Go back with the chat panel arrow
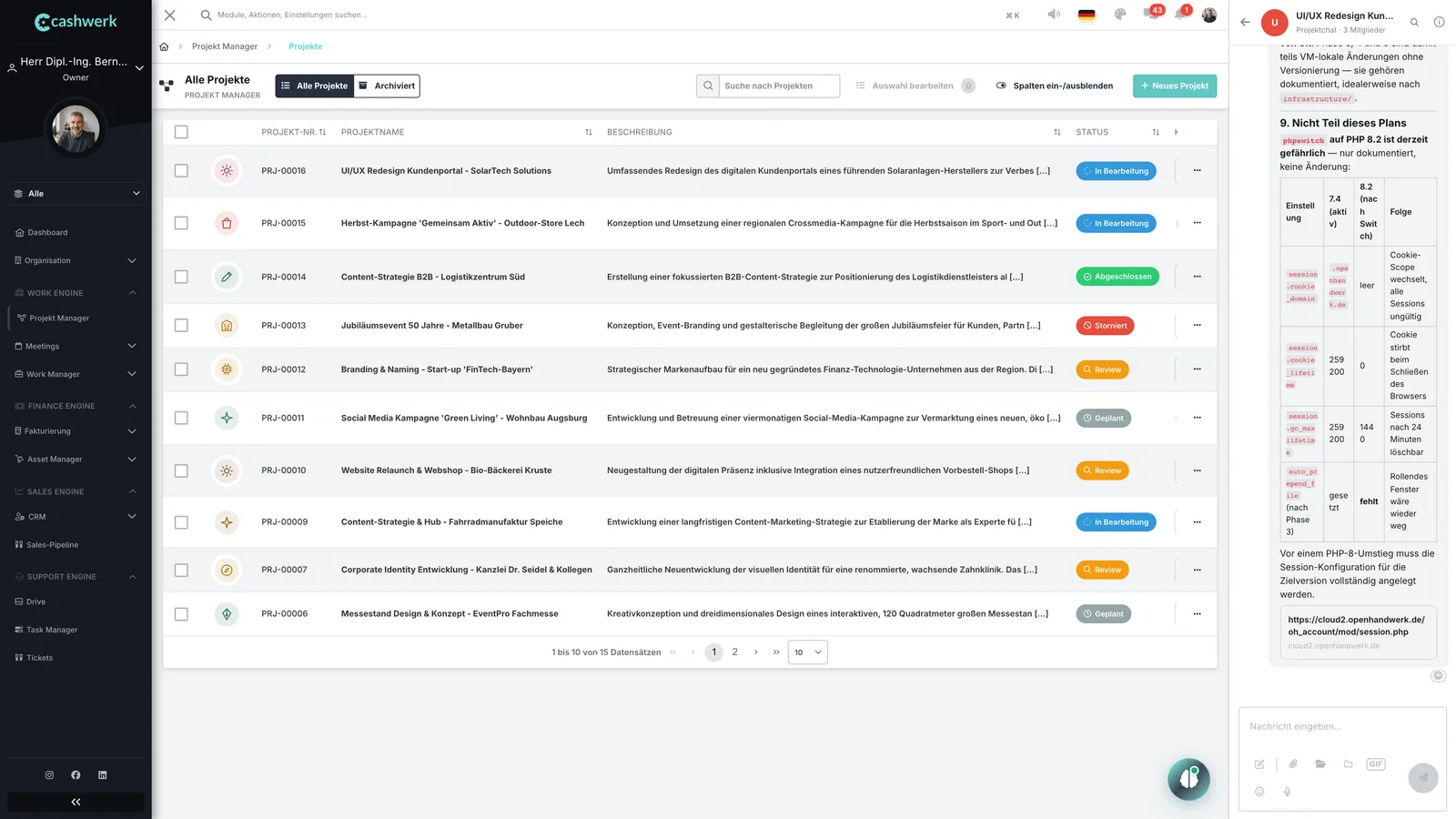The width and height of the screenshot is (1456, 819). pos(1245,22)
